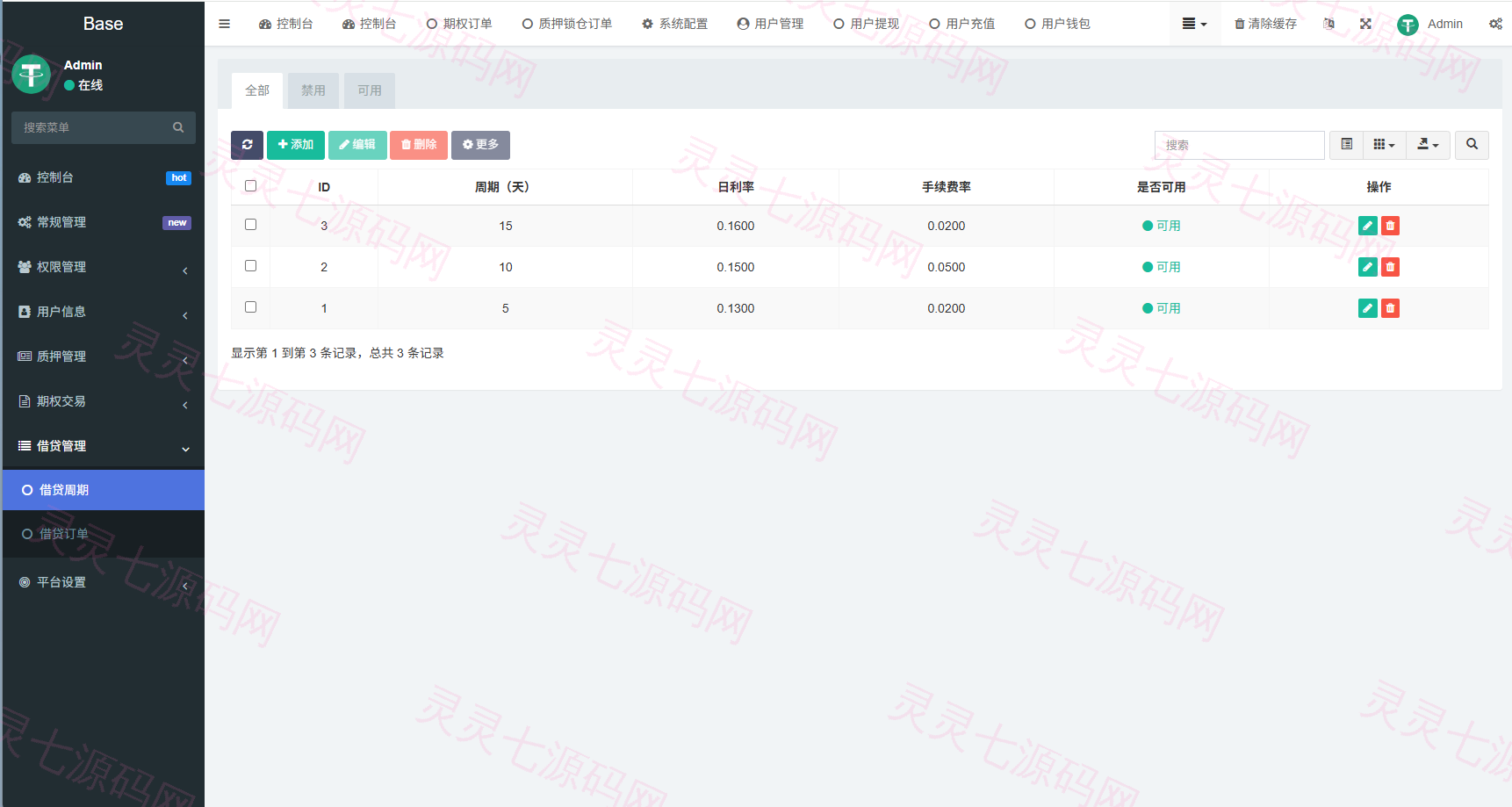The width and height of the screenshot is (1512, 807).
Task: Click the Admin avatar in the sidebar
Action: coord(32,75)
